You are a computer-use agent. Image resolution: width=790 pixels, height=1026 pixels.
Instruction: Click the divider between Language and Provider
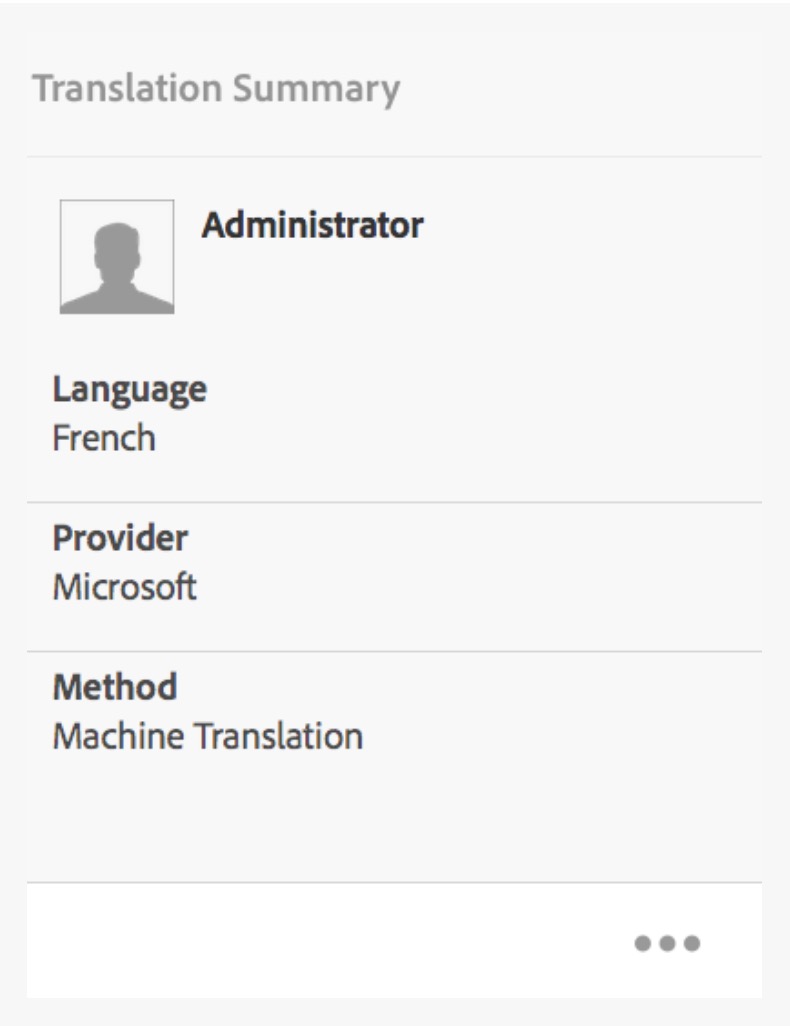(394, 502)
